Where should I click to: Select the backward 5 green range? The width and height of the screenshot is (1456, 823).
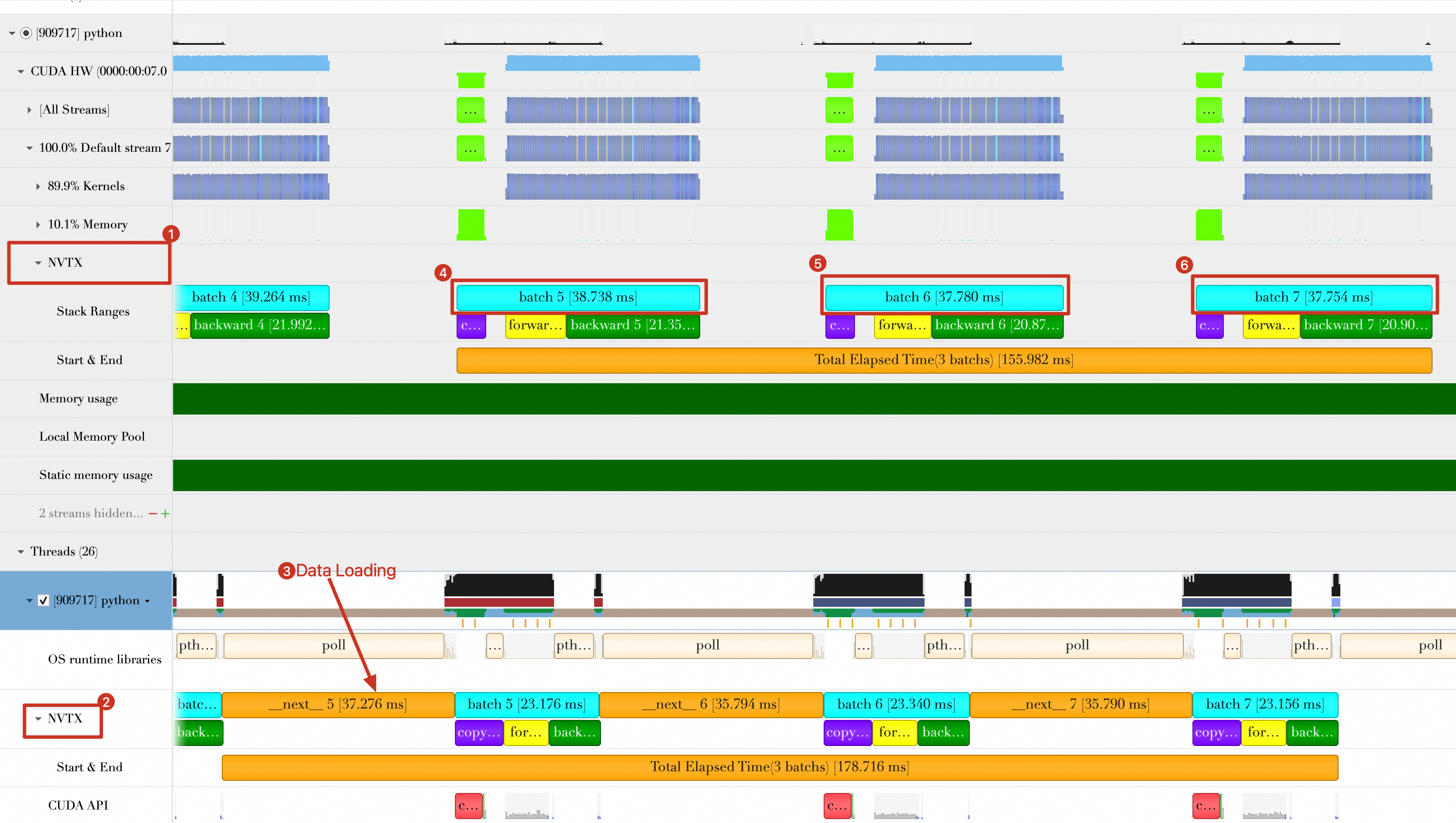(632, 325)
